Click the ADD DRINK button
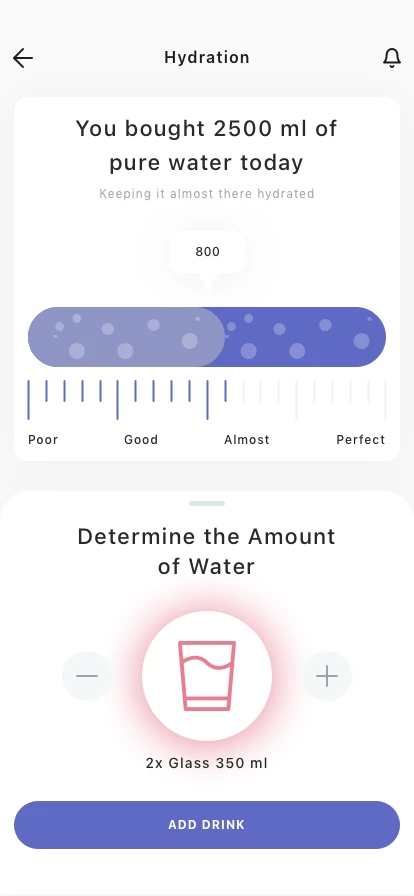This screenshot has width=414, height=896. [207, 825]
